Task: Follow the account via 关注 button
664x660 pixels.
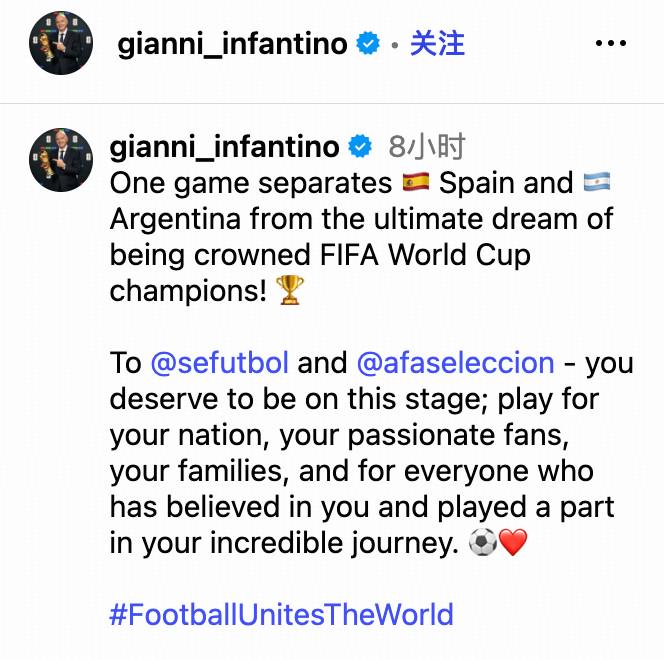Action: point(437,43)
